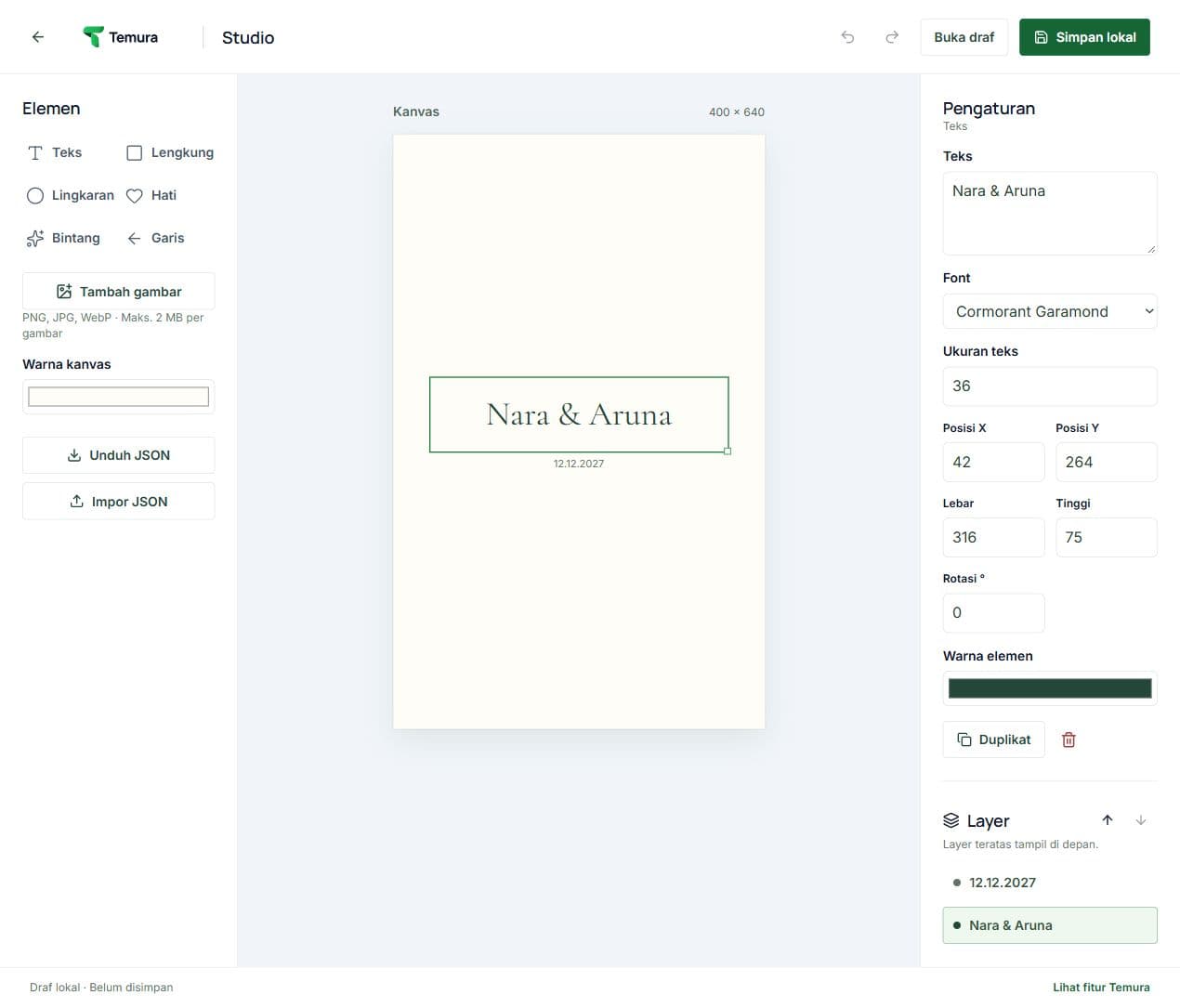Open the Font dropdown
The image size is (1180, 1008).
coord(1050,311)
